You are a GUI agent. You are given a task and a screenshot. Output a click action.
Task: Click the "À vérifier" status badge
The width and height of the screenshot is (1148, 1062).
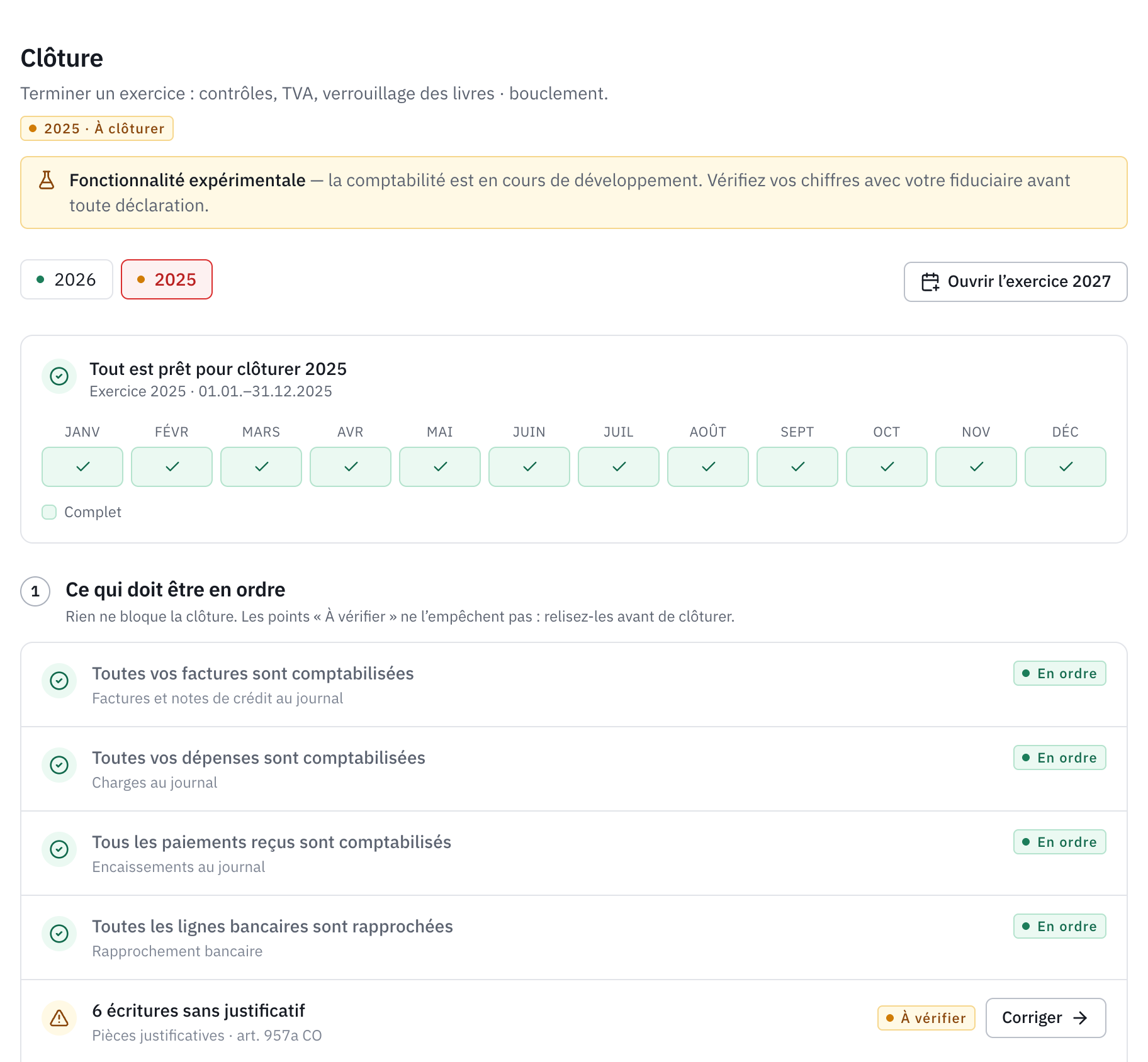926,1018
